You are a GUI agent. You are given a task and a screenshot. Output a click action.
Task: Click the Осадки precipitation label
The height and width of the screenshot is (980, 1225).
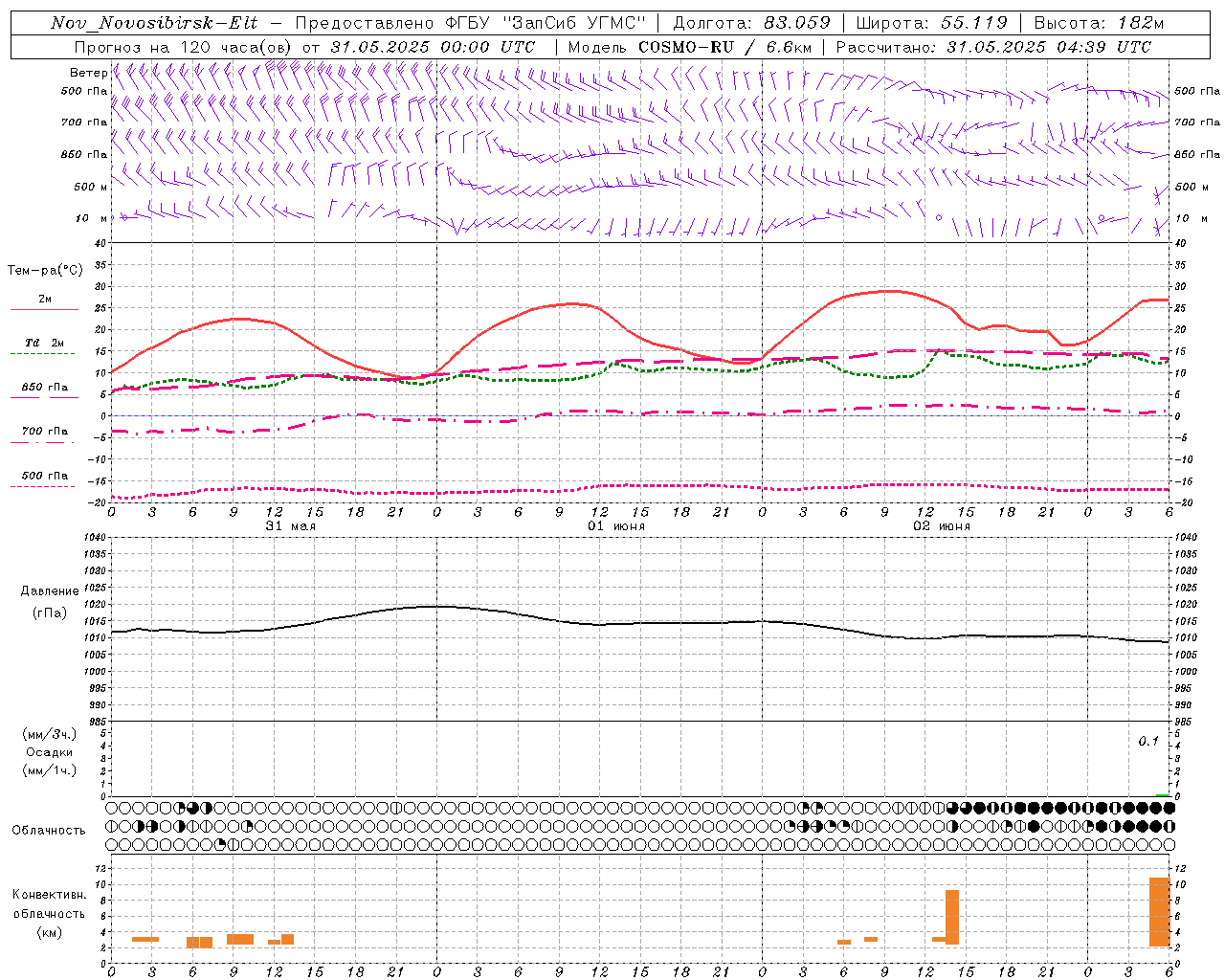point(50,752)
